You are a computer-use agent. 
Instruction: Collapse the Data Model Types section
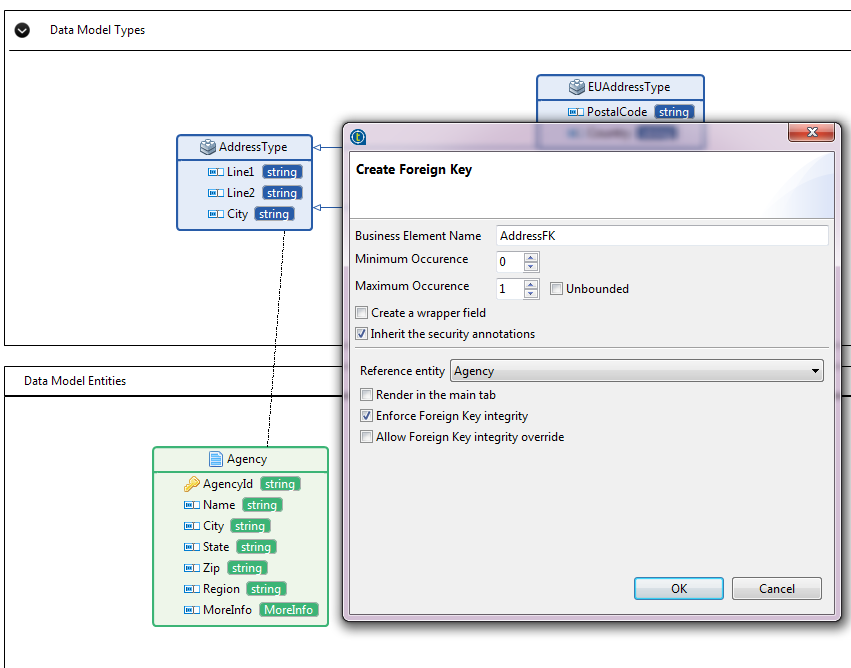pos(22,30)
